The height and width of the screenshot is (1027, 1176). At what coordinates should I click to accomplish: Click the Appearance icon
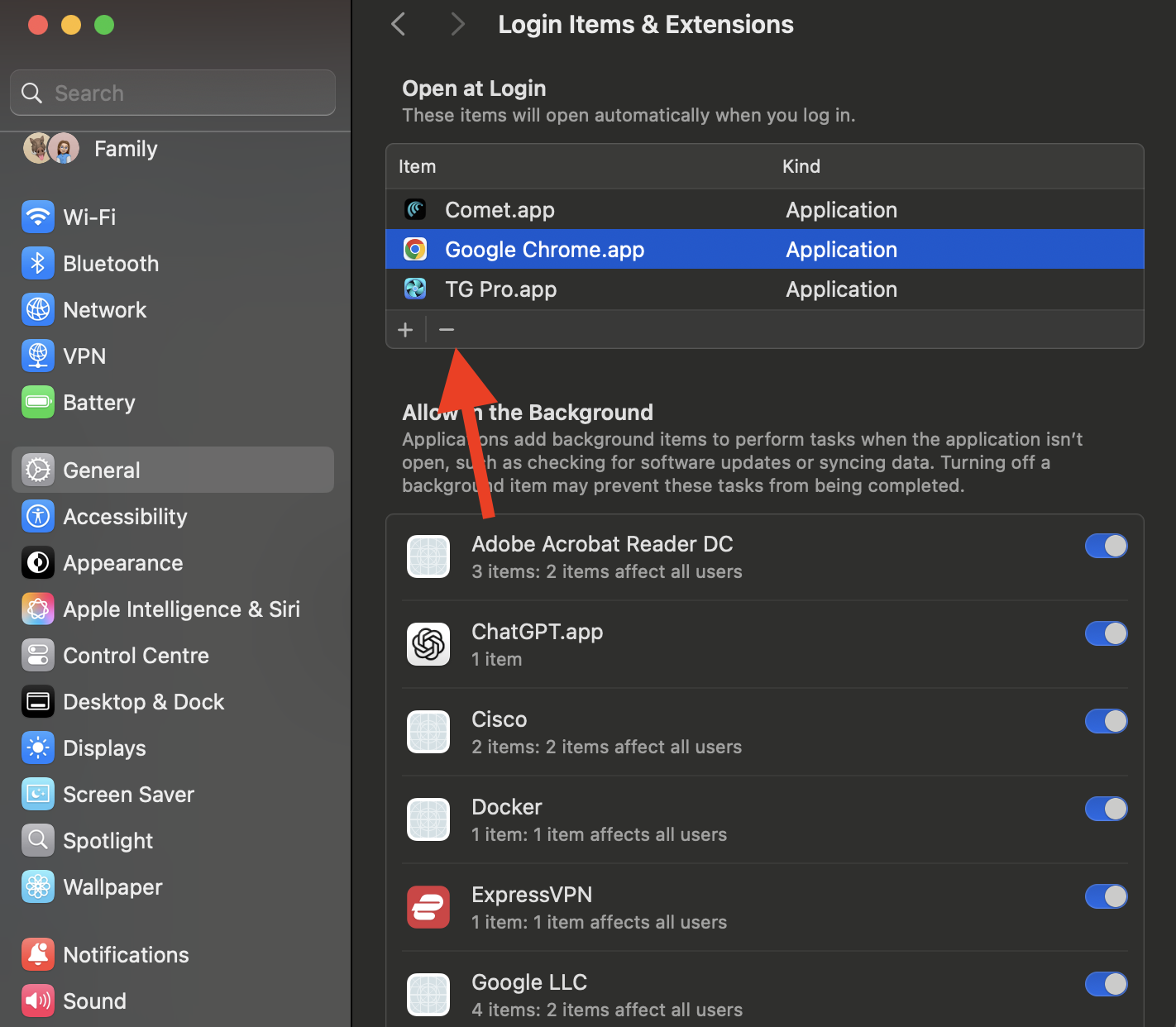point(38,562)
